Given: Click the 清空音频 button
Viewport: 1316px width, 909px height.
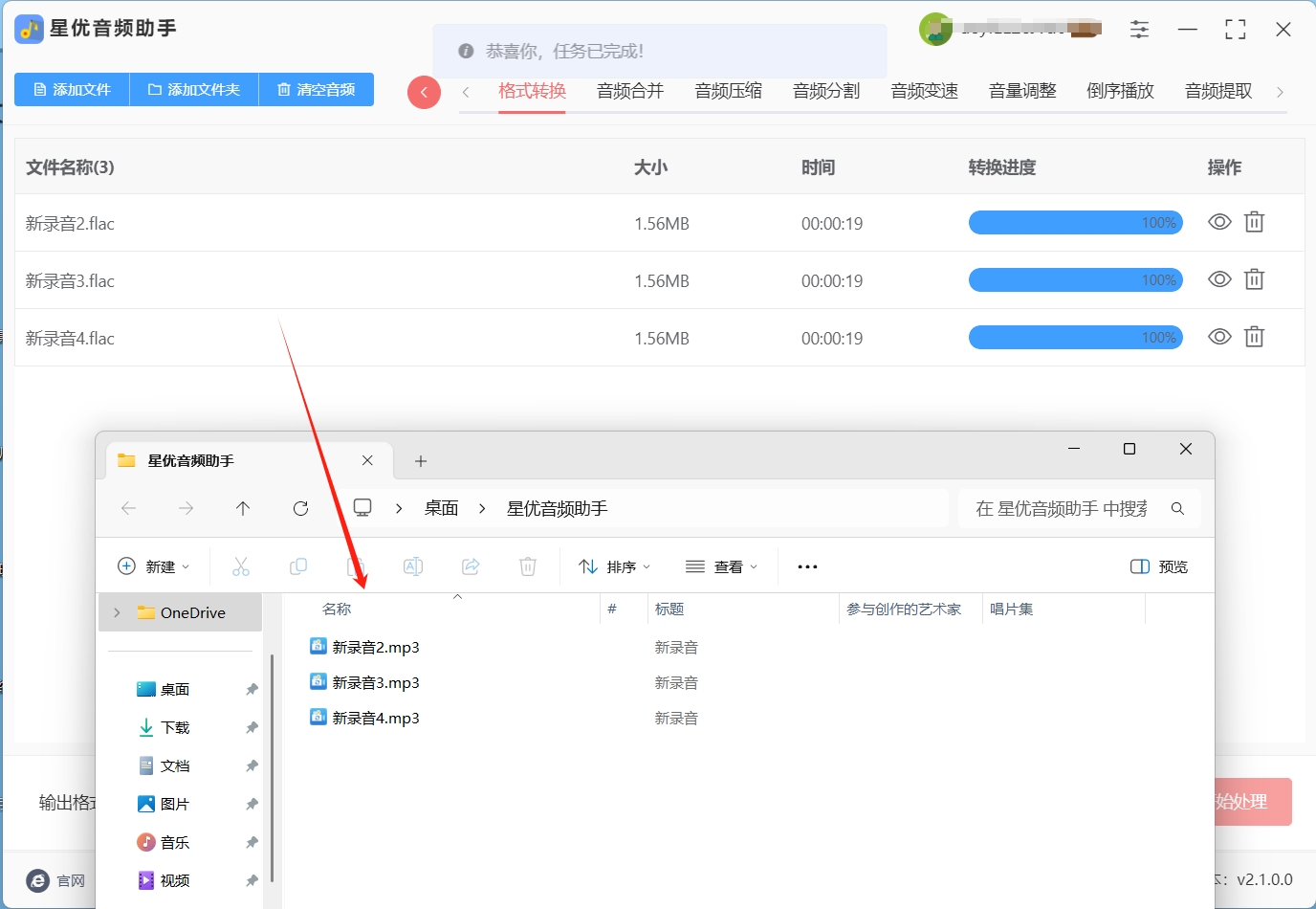Looking at the screenshot, I should tap(317, 90).
